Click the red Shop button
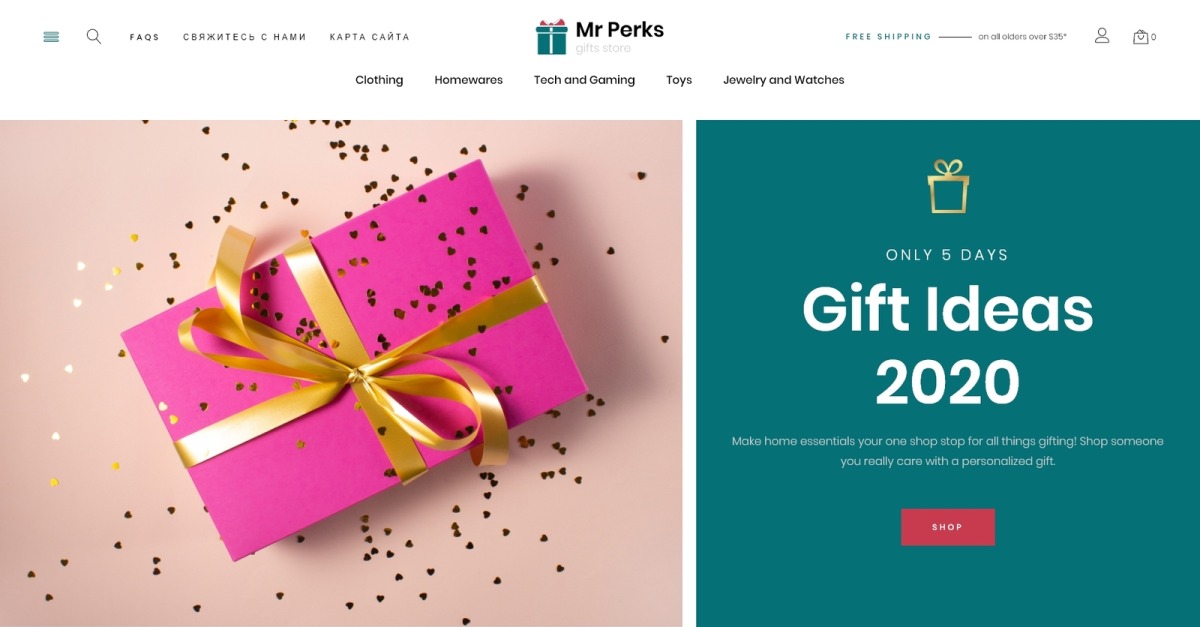 (x=948, y=527)
